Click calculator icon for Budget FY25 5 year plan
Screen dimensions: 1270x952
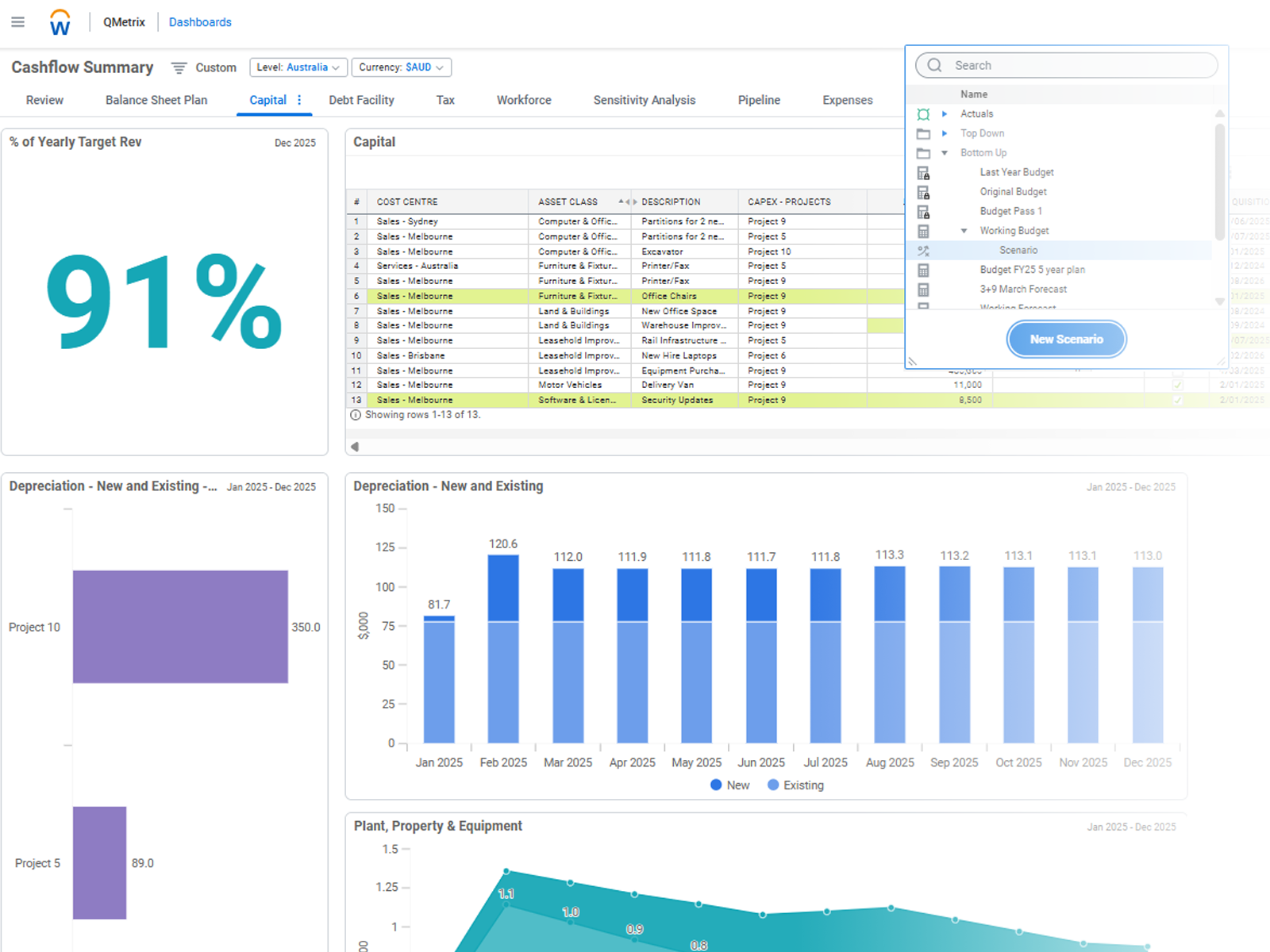[x=923, y=271]
